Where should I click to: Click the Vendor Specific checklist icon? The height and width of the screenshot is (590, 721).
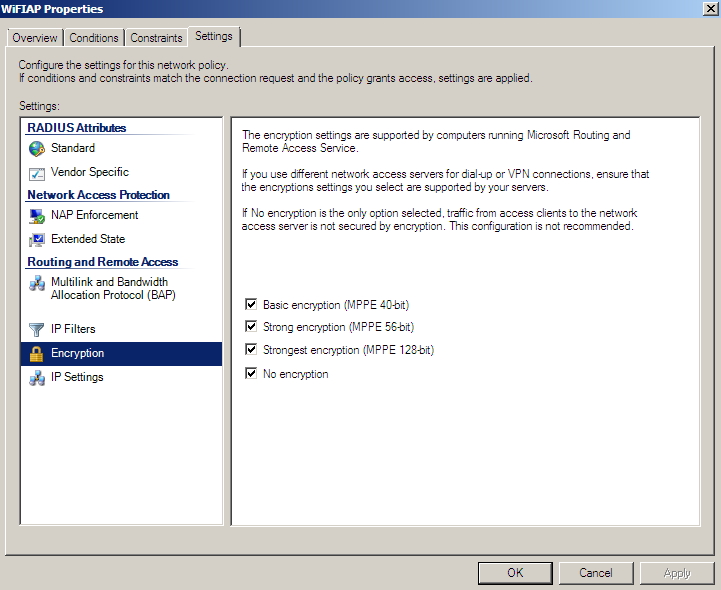tap(37, 173)
